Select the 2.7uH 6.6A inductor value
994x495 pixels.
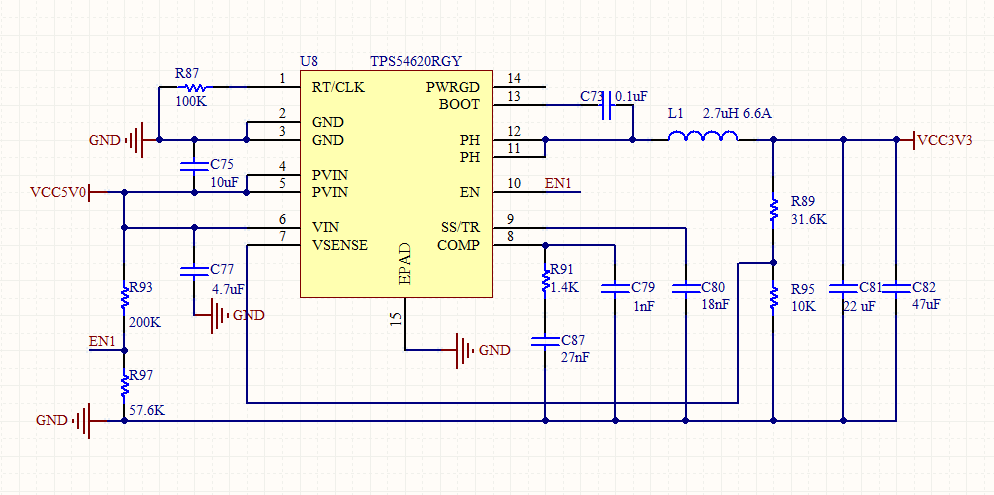pos(737,114)
